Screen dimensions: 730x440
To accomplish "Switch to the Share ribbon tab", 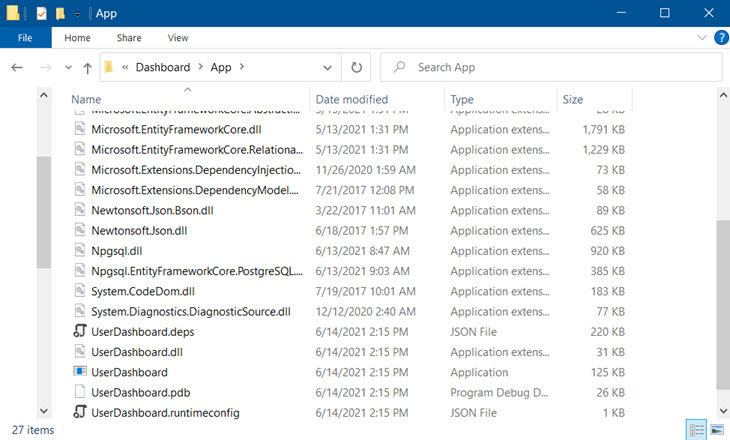I will [129, 38].
